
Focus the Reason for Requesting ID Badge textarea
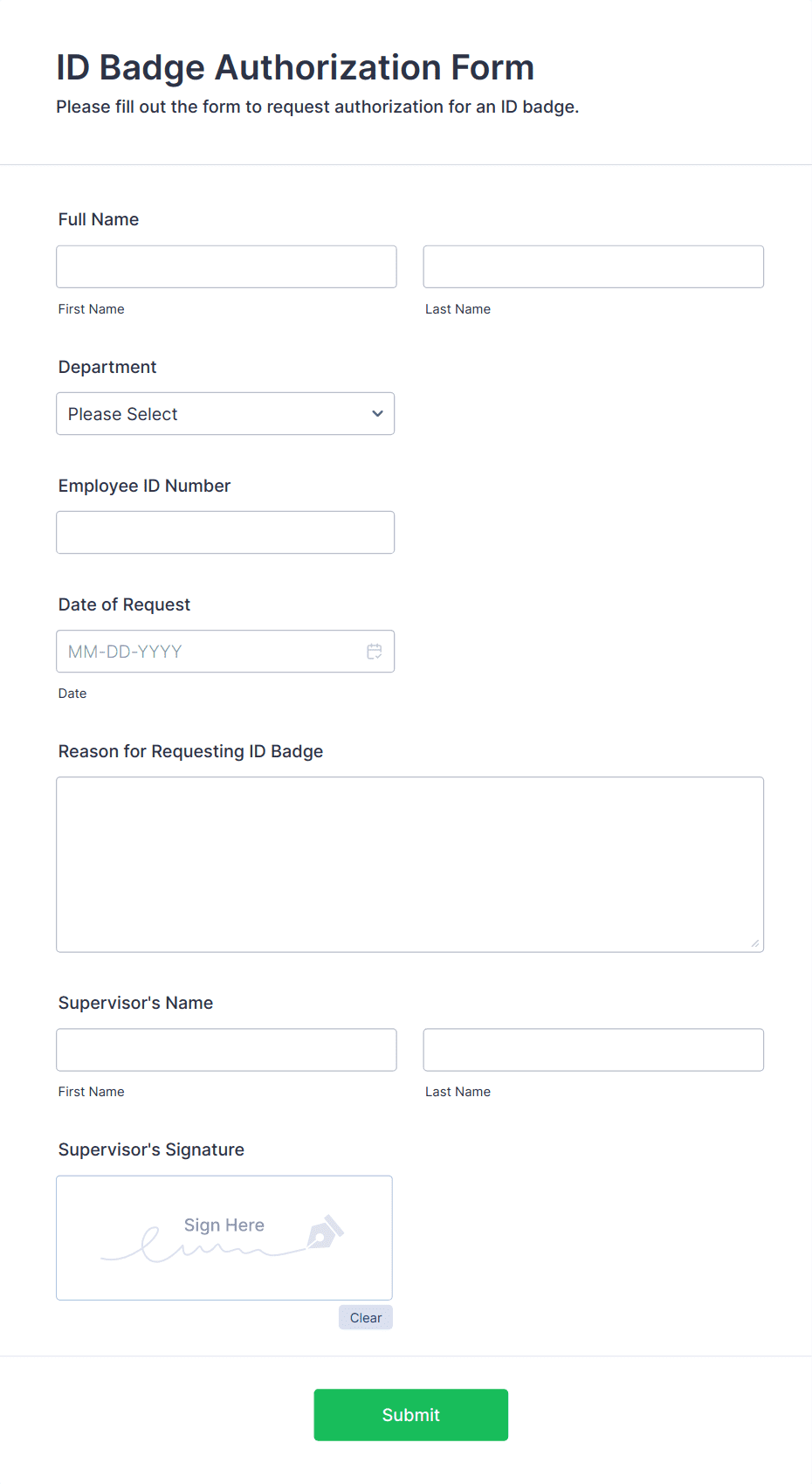point(409,863)
